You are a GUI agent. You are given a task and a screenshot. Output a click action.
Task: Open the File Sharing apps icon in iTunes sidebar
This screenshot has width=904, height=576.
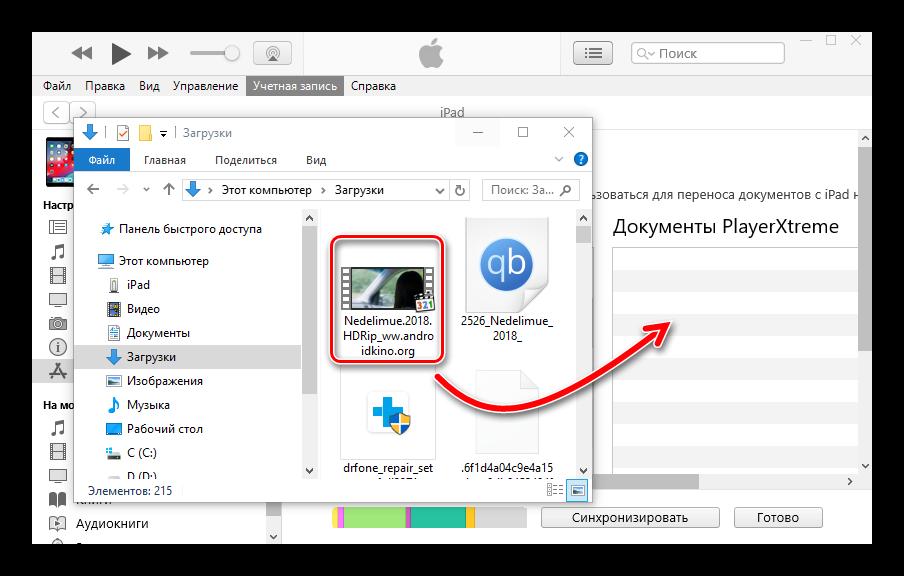point(58,371)
